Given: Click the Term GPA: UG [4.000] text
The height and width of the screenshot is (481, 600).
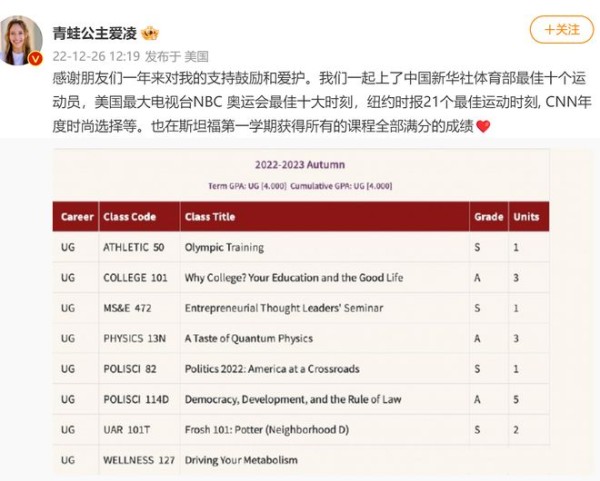Looking at the screenshot, I should pyautogui.click(x=247, y=186).
